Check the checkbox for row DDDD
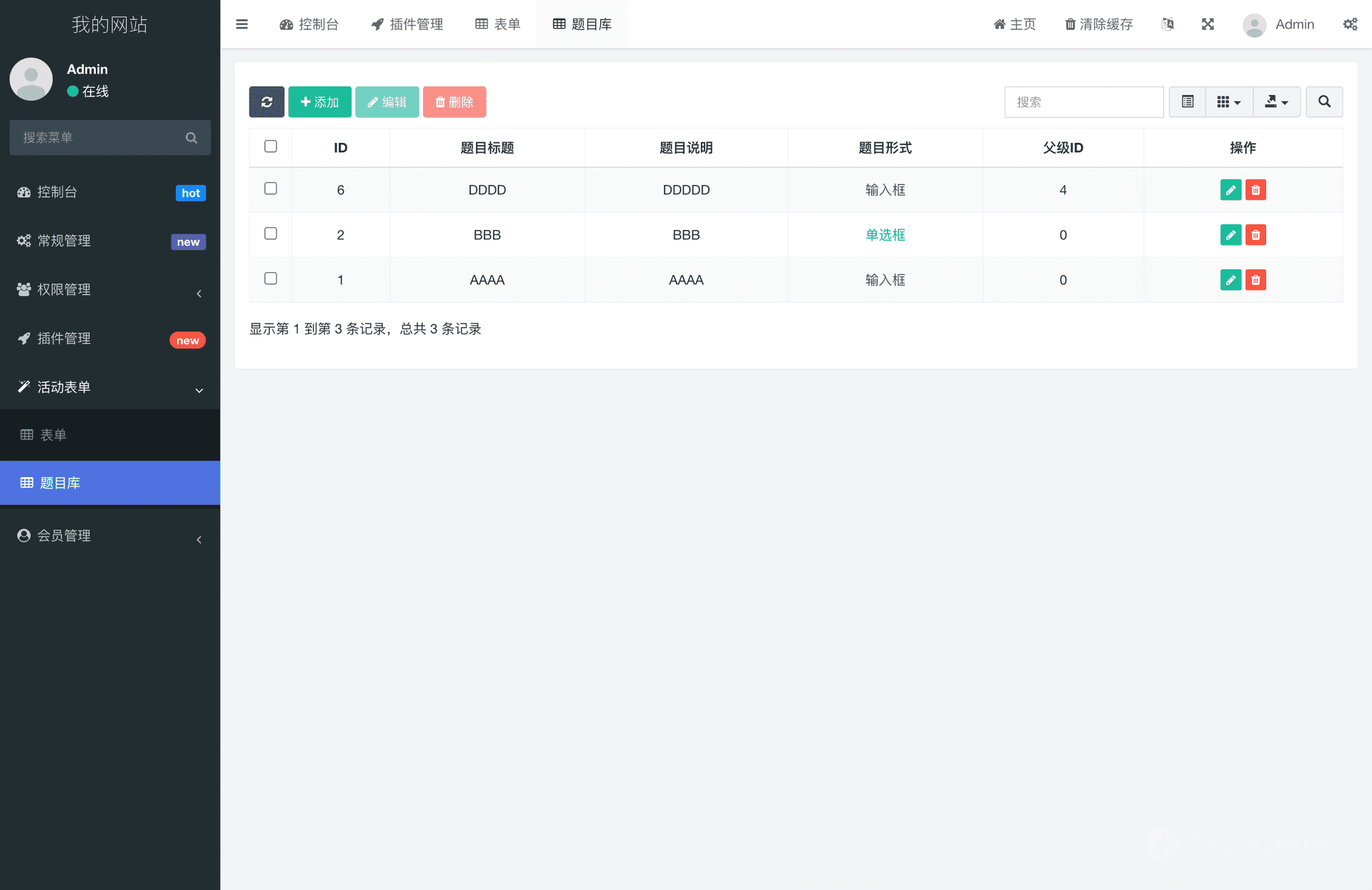Screen dimensions: 1372x890 (x=271, y=189)
